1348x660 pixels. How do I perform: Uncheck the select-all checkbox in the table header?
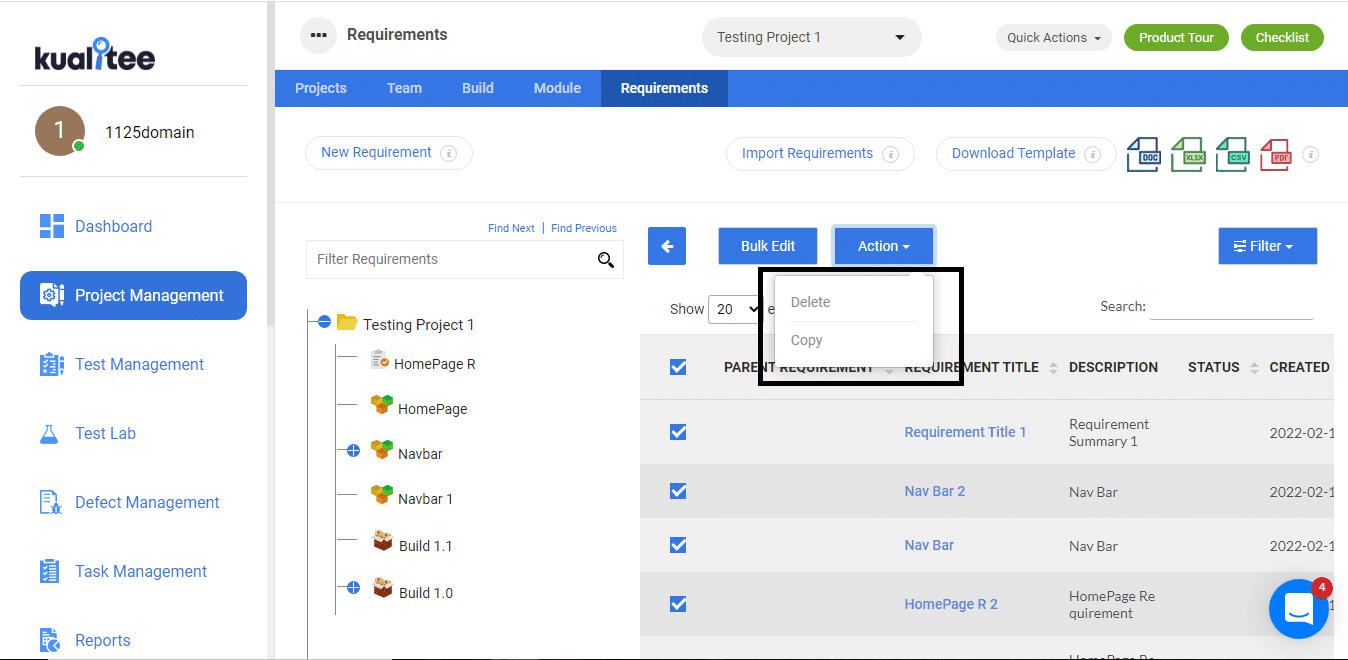(678, 367)
